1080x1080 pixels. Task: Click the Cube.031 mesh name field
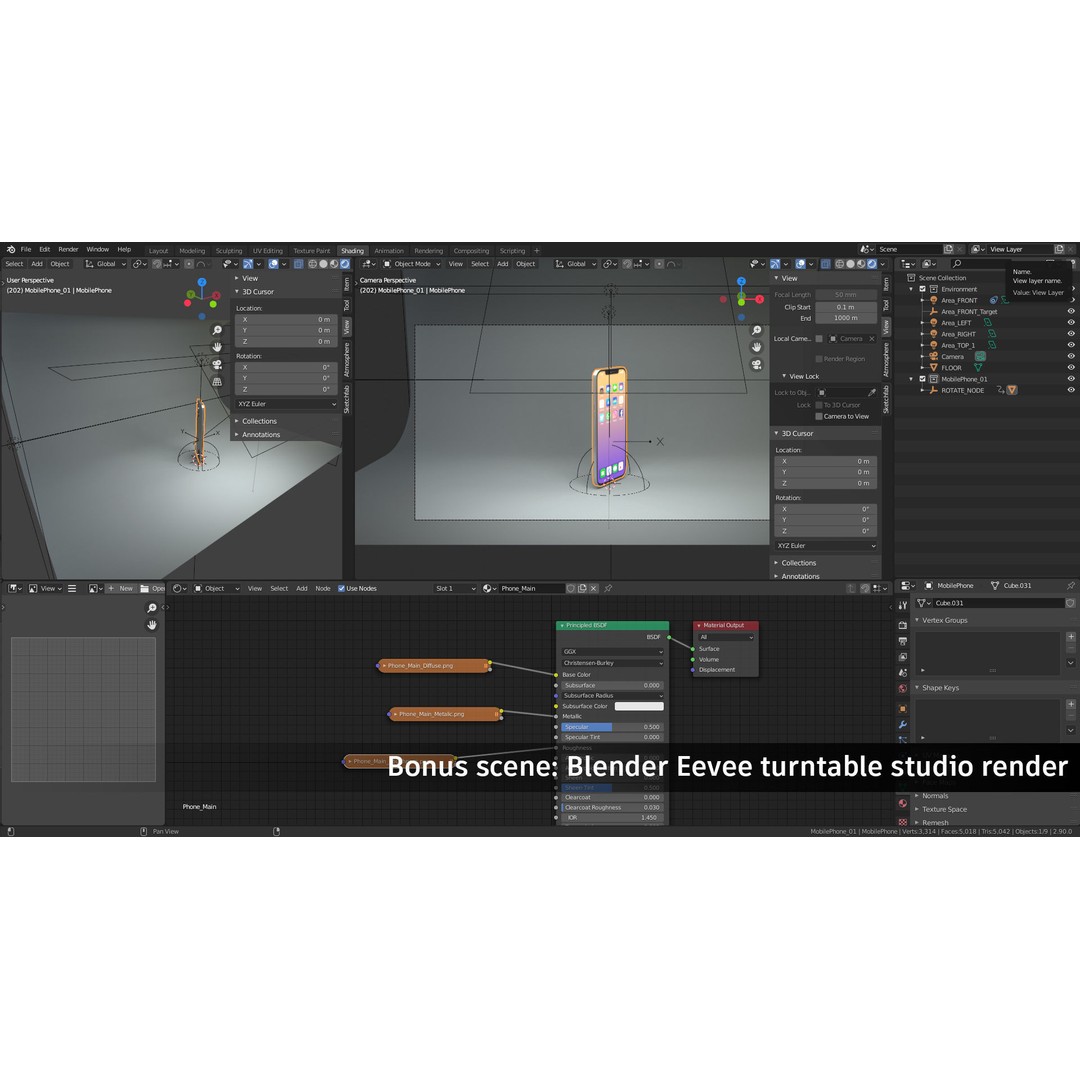(997, 603)
